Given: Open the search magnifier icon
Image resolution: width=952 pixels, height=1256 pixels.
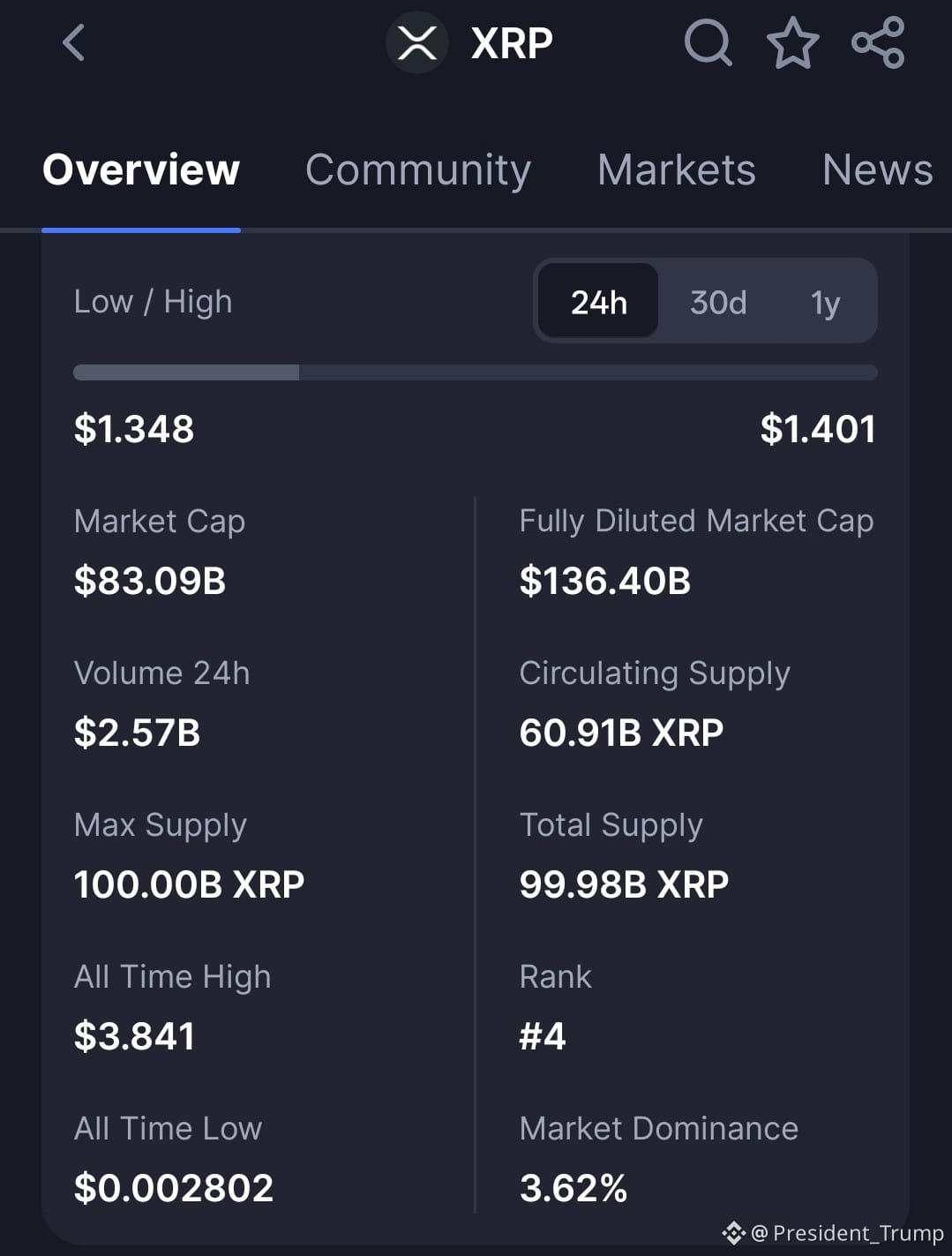Looking at the screenshot, I should [708, 42].
